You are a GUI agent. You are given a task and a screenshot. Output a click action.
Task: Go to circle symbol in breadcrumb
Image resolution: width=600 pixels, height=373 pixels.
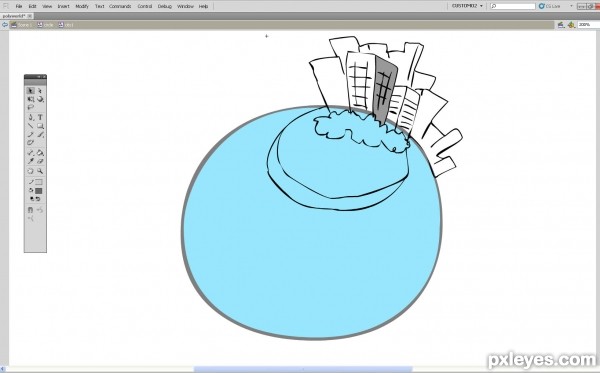tap(46, 25)
